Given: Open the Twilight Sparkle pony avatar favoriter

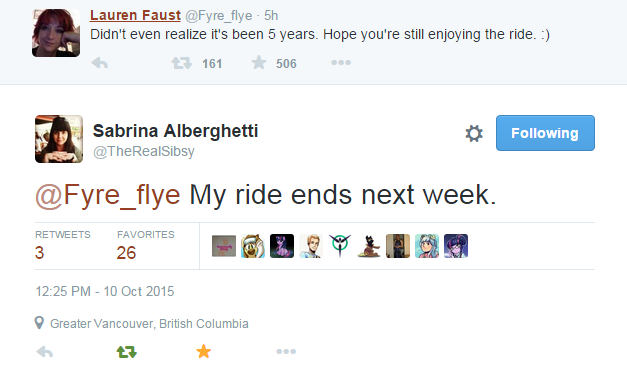Looking at the screenshot, I should (x=282, y=246).
